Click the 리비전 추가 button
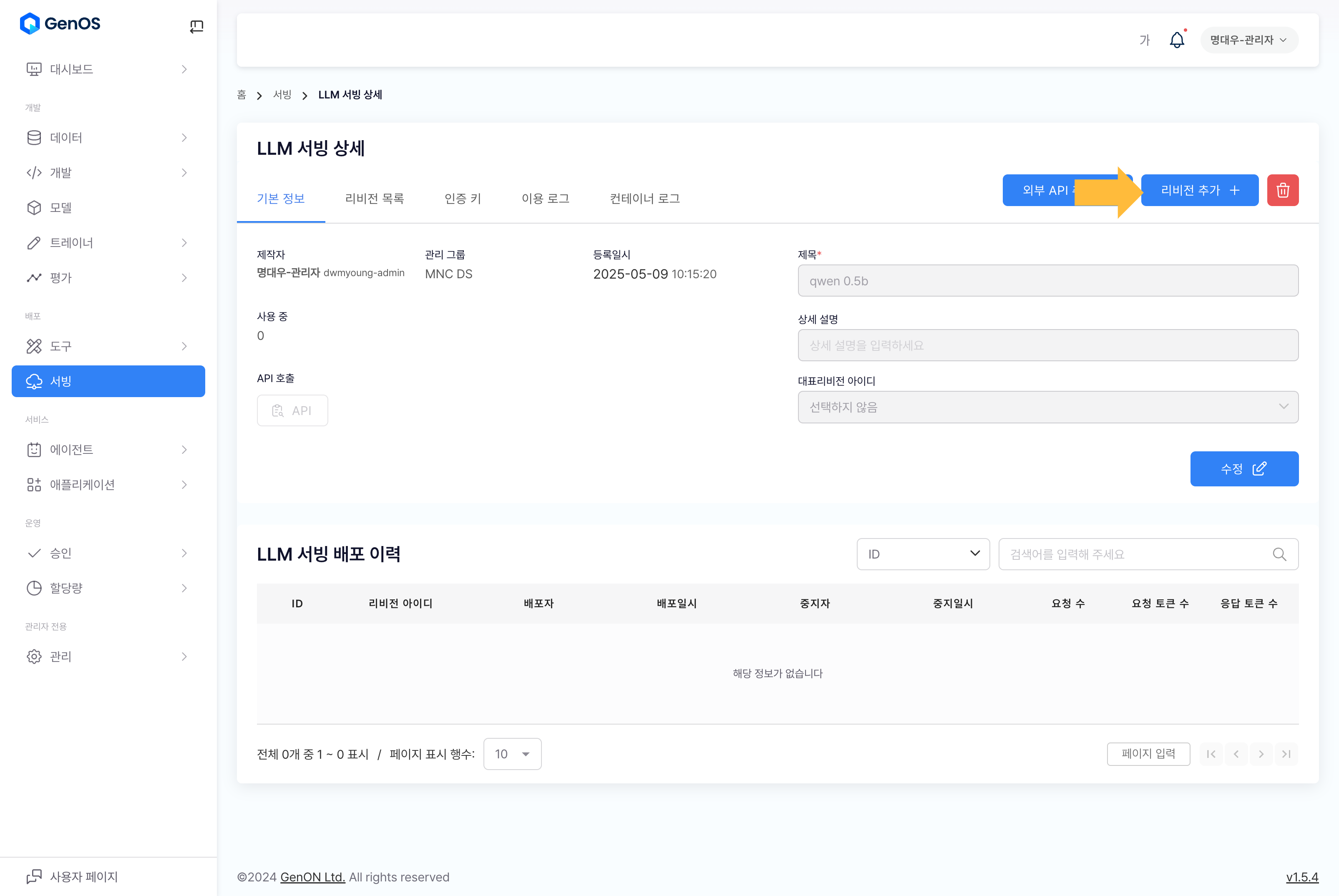Viewport: 1339px width, 896px height. 1200,190
